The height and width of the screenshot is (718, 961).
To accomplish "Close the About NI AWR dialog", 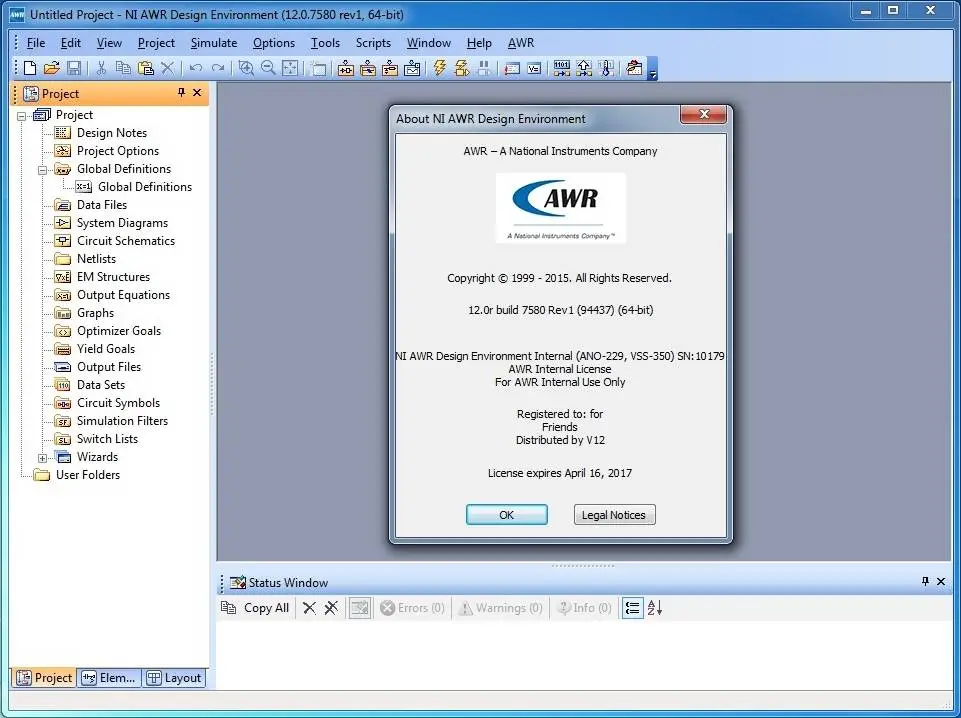I will [704, 115].
